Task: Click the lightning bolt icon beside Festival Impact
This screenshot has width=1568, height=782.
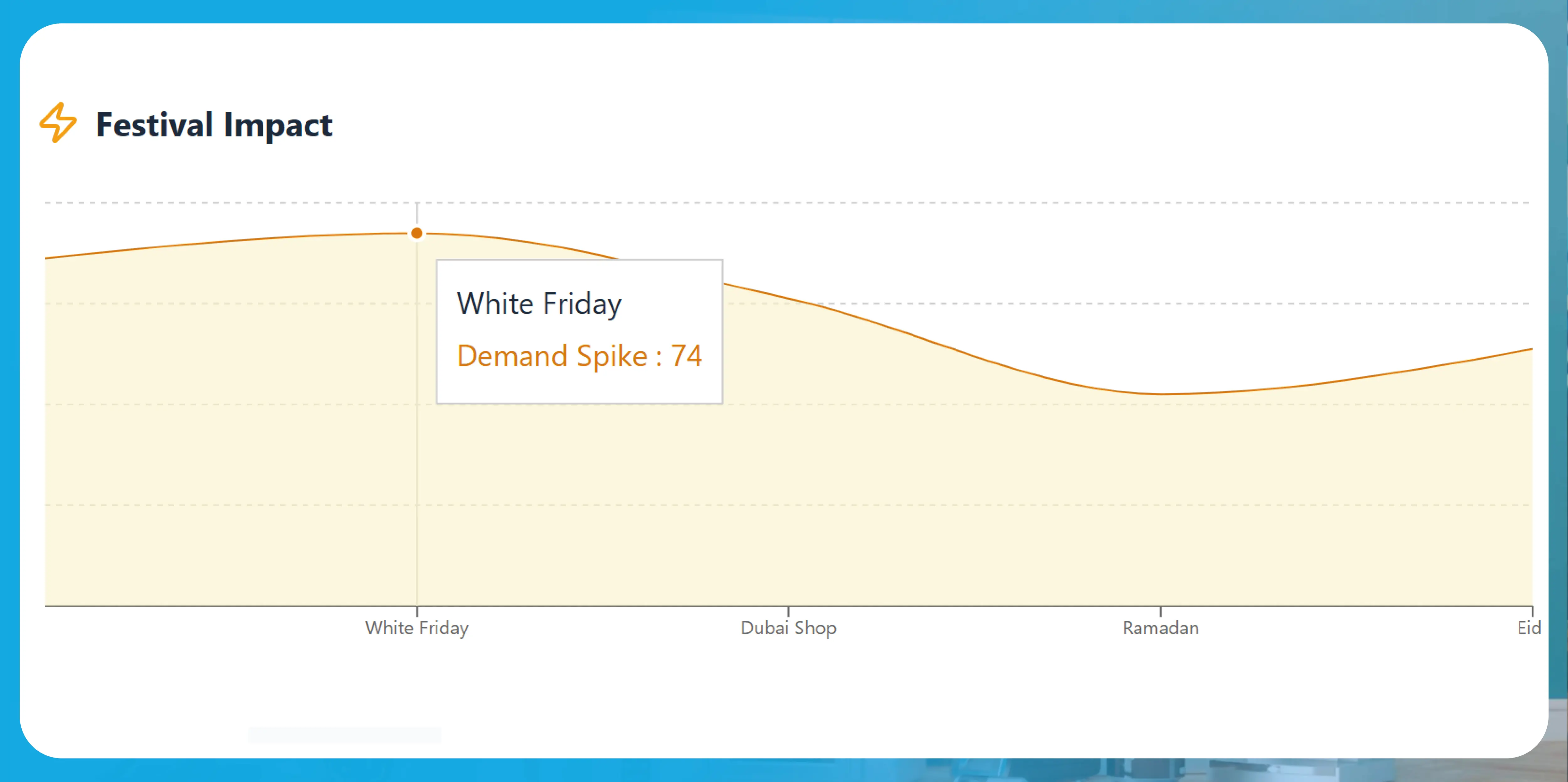Action: point(58,123)
